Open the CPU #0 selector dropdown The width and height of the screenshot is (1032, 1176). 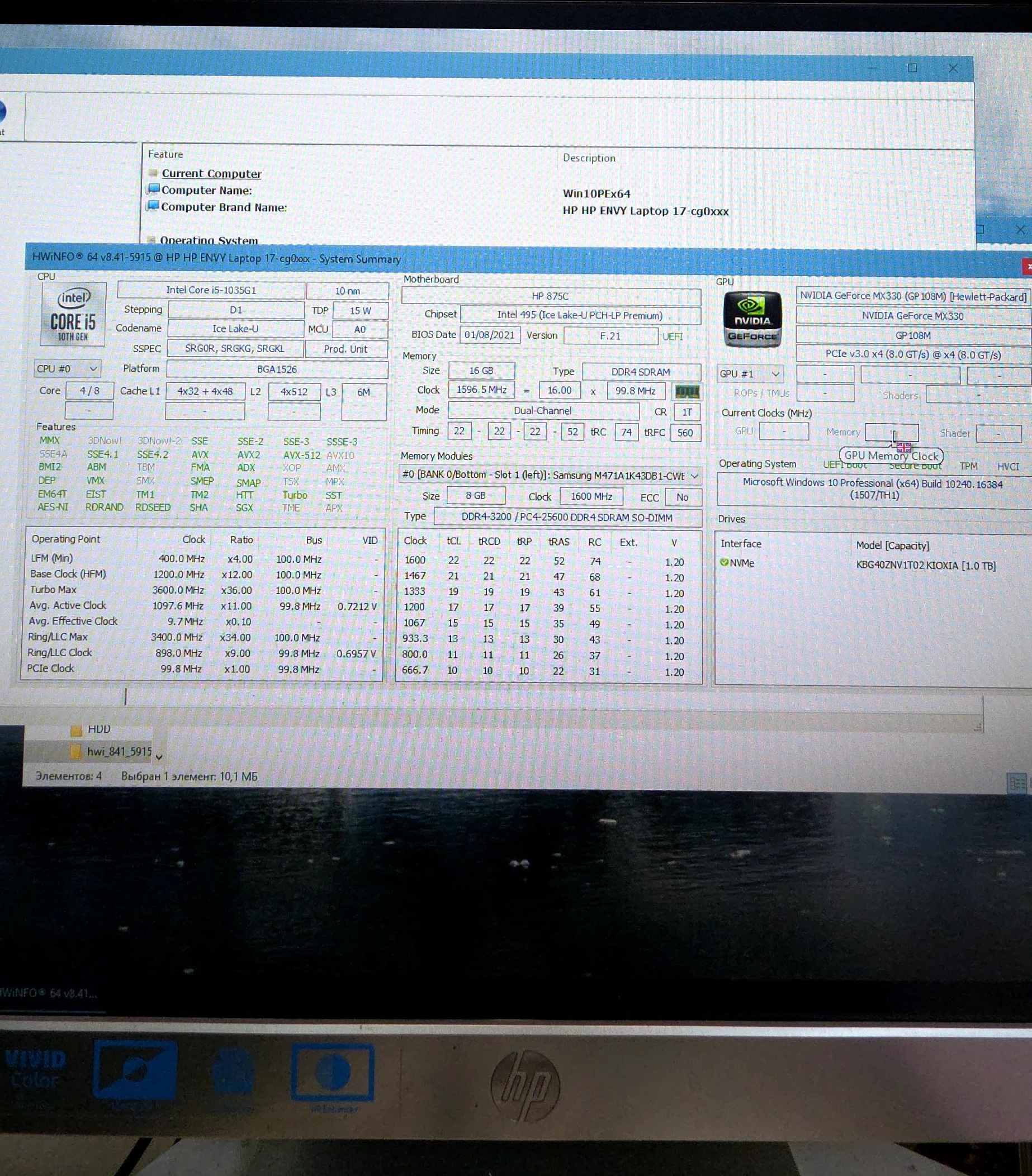(x=67, y=368)
